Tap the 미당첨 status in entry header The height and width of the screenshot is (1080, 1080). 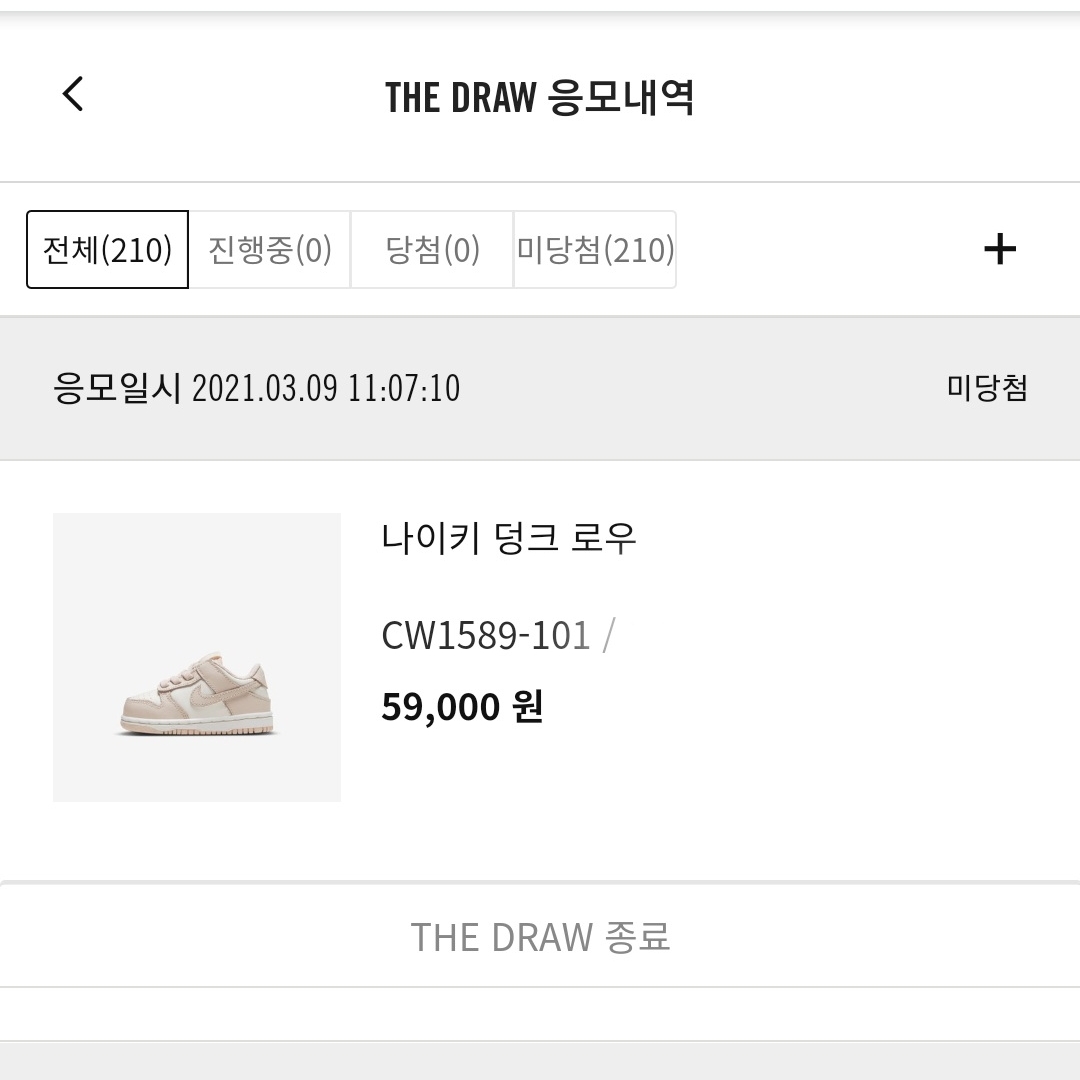(x=987, y=388)
